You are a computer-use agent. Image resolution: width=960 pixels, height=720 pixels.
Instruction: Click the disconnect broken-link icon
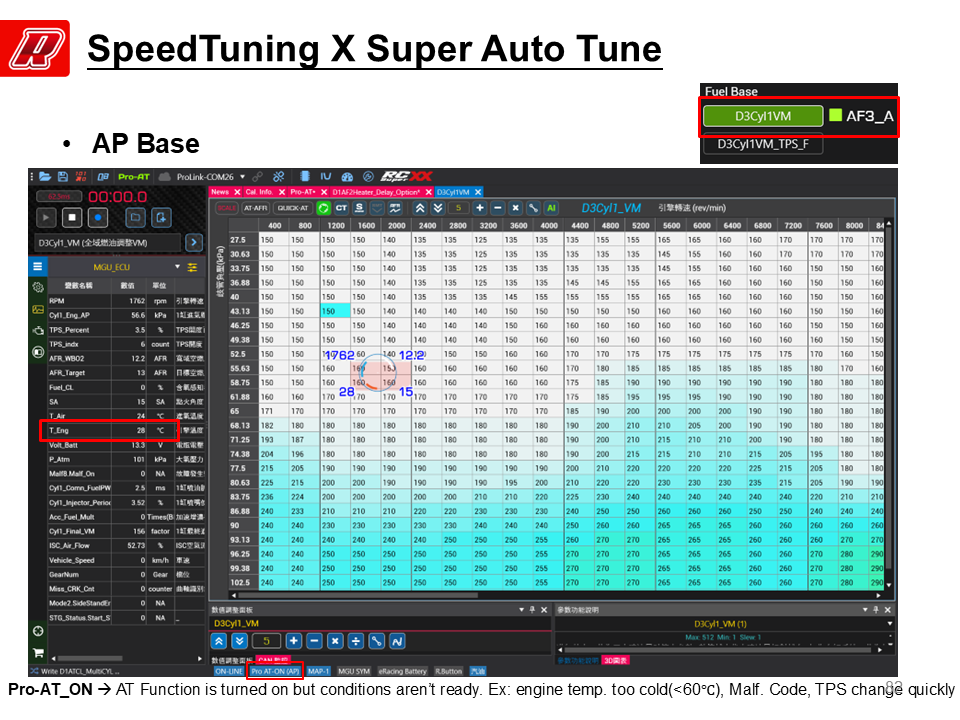click(x=279, y=176)
